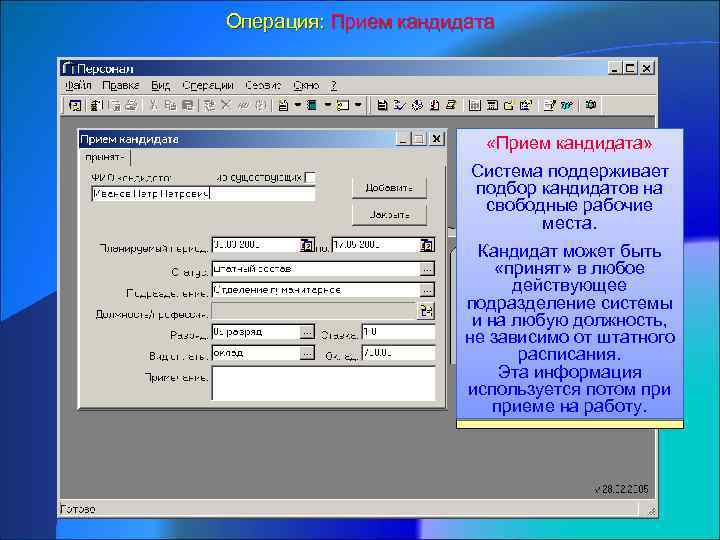The image size is (720, 540).
Task: Open the Вид оплаты ellipsis selector
Action: [x=307, y=353]
